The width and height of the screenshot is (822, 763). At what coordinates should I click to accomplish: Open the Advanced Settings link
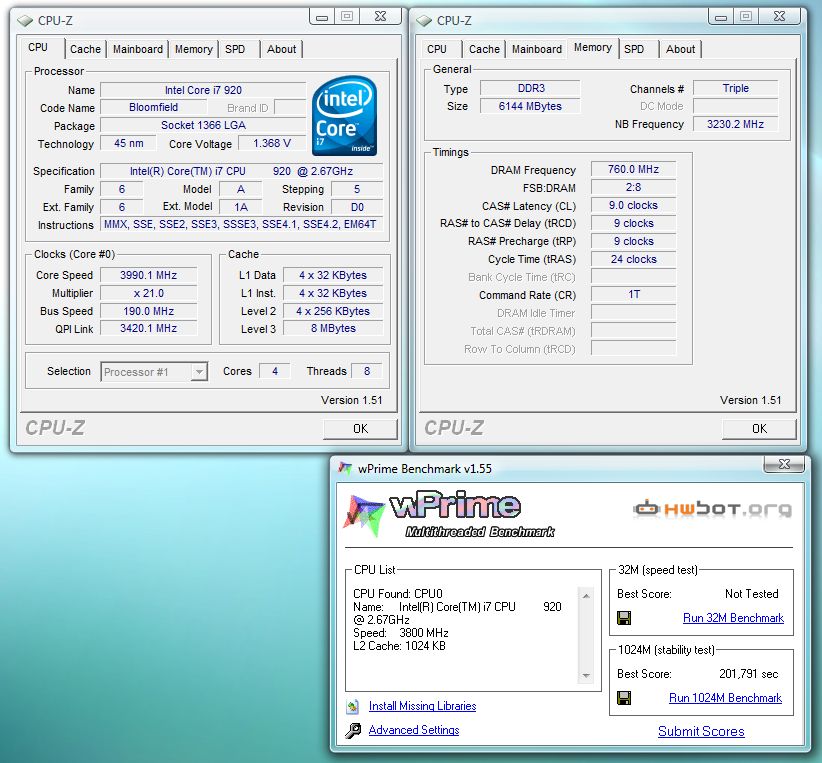pos(414,730)
